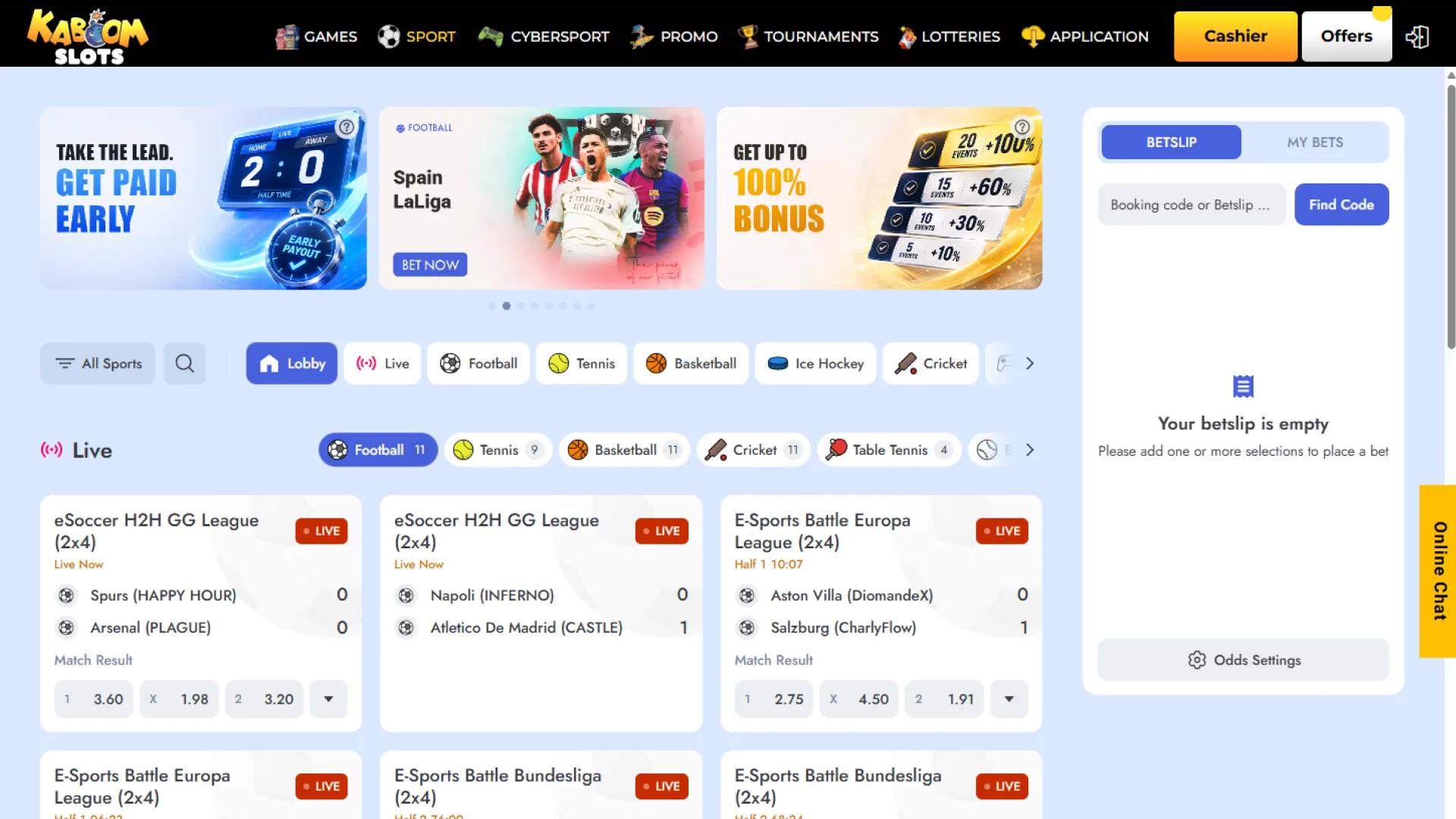Click the Odds Settings gear icon

(1197, 660)
